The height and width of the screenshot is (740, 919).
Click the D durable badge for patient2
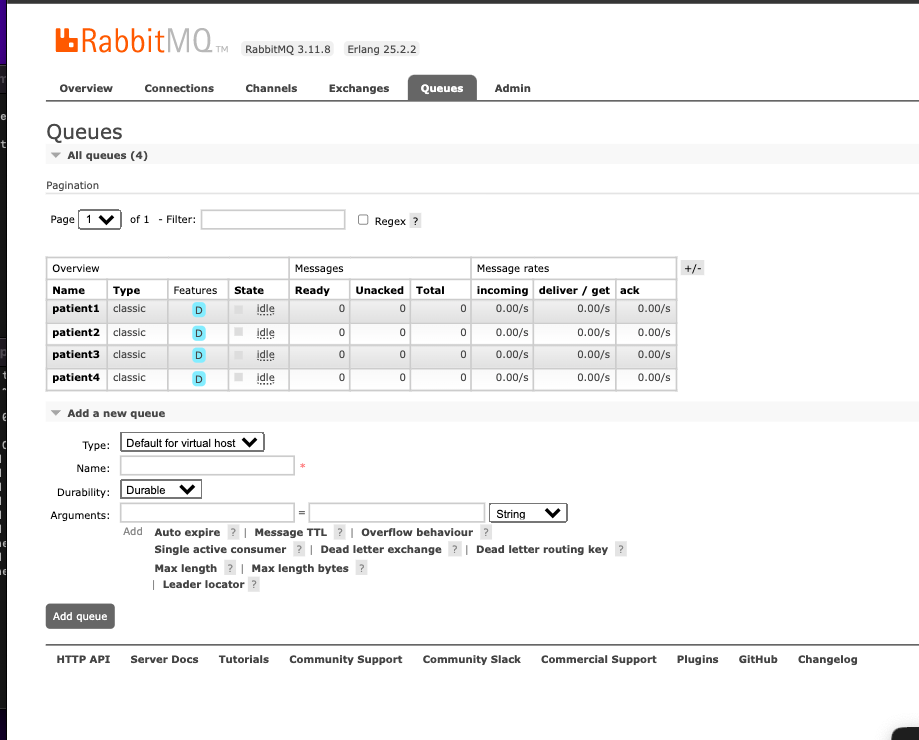199,333
